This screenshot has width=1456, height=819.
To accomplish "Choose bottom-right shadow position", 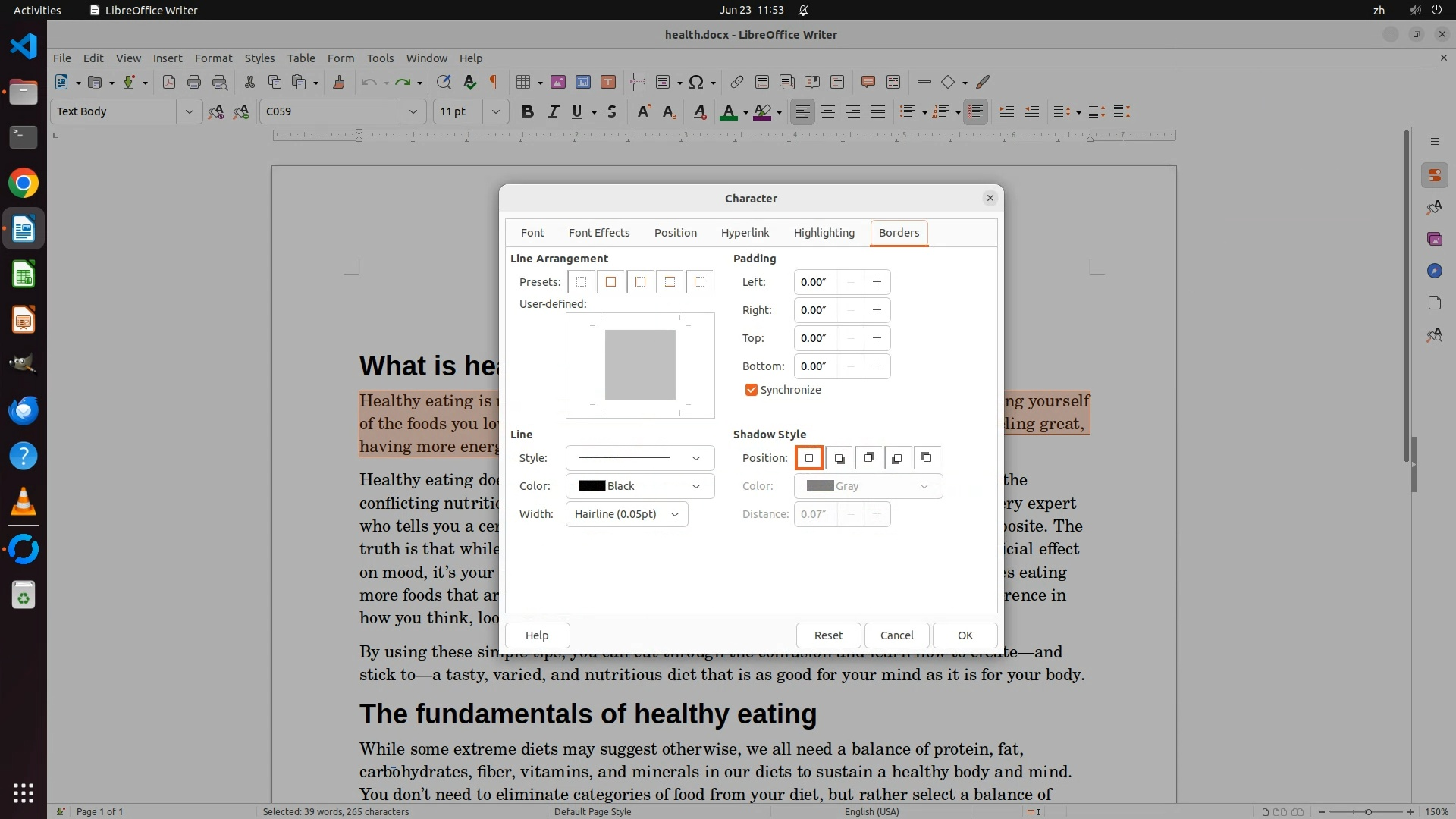I will point(839,458).
